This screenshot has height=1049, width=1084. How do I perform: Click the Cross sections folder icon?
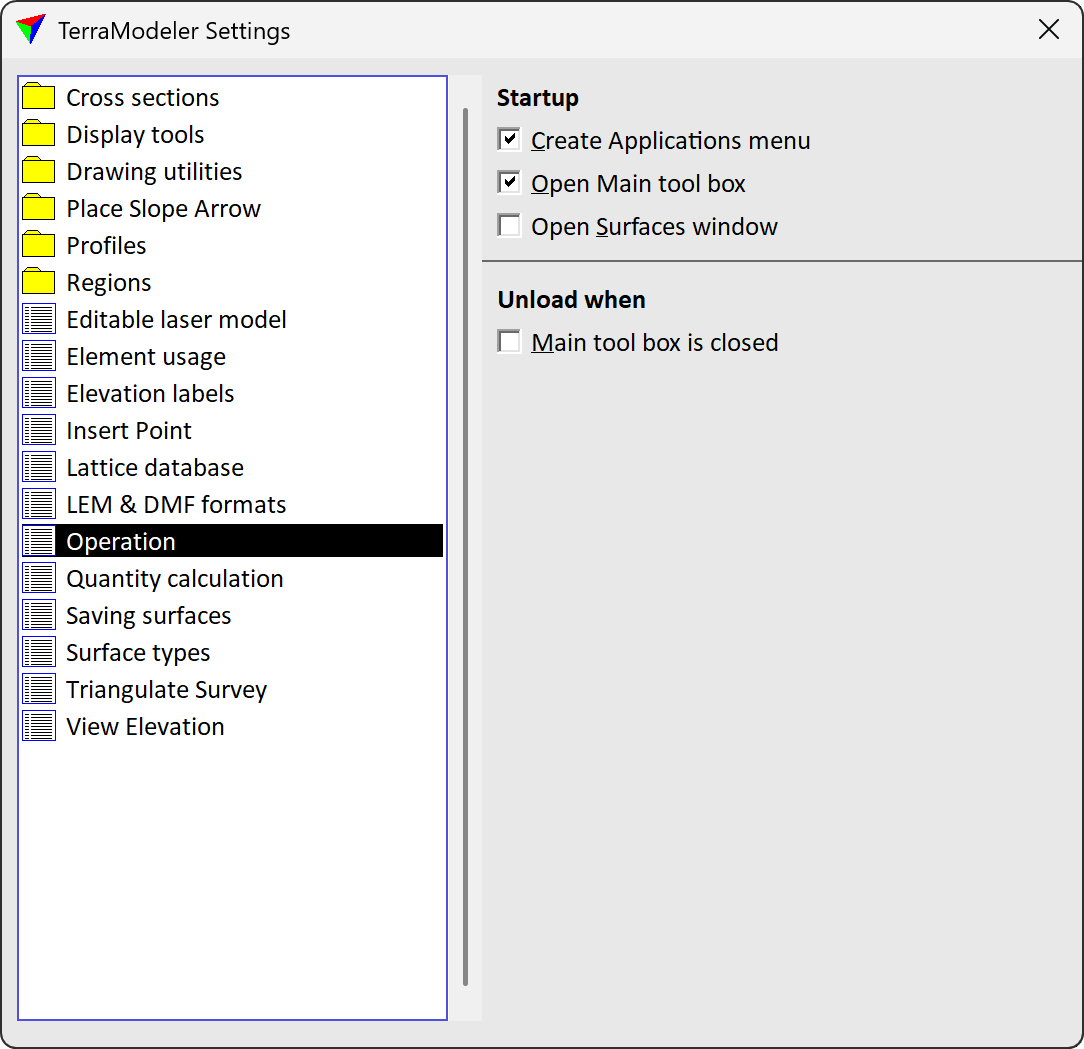[x=39, y=97]
